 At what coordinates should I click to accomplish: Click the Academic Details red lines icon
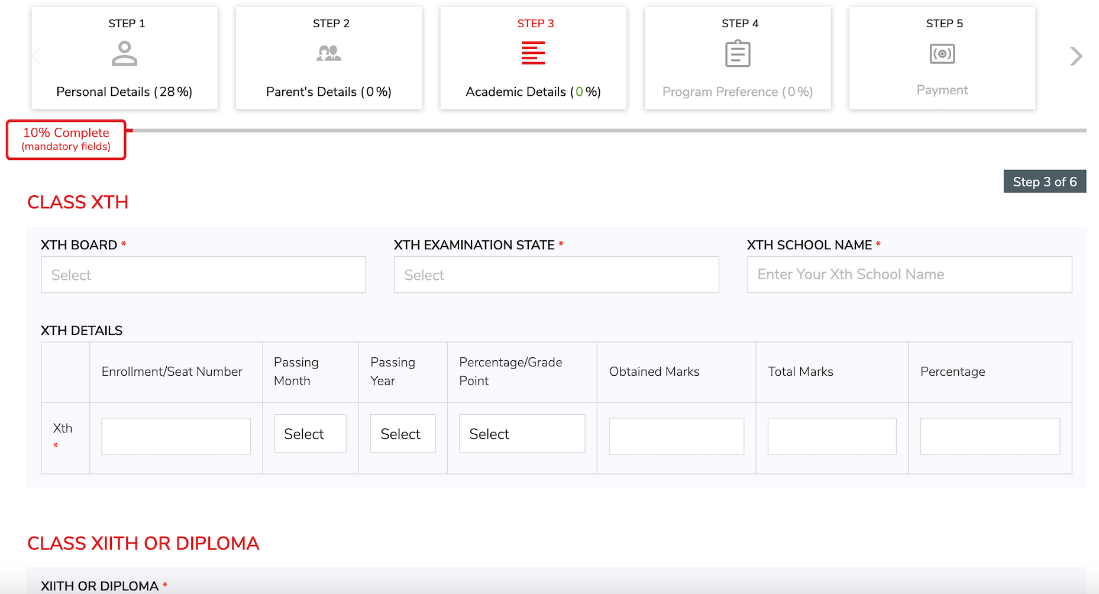(533, 53)
